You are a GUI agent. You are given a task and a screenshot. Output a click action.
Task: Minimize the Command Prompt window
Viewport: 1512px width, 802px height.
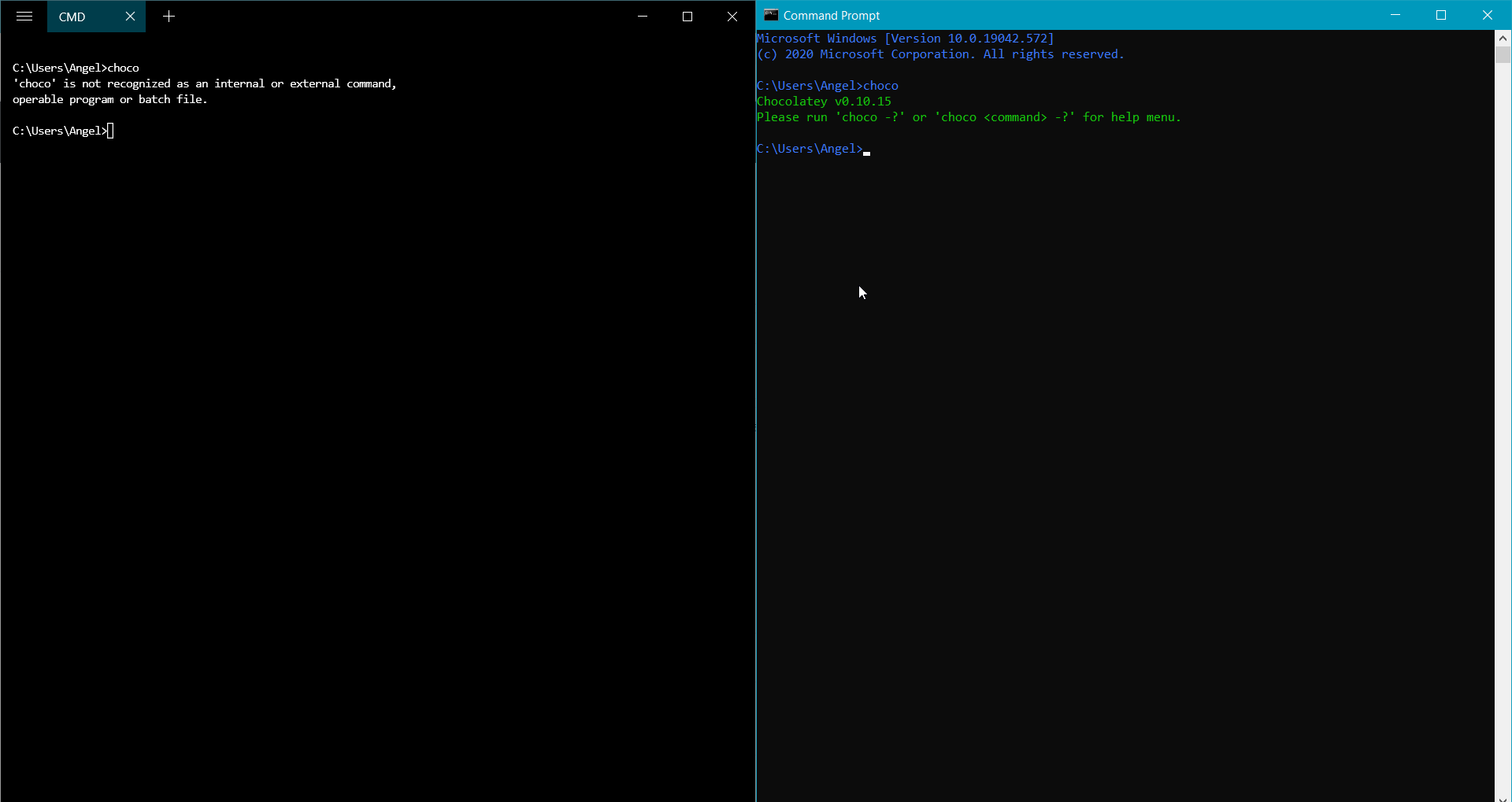1395,15
